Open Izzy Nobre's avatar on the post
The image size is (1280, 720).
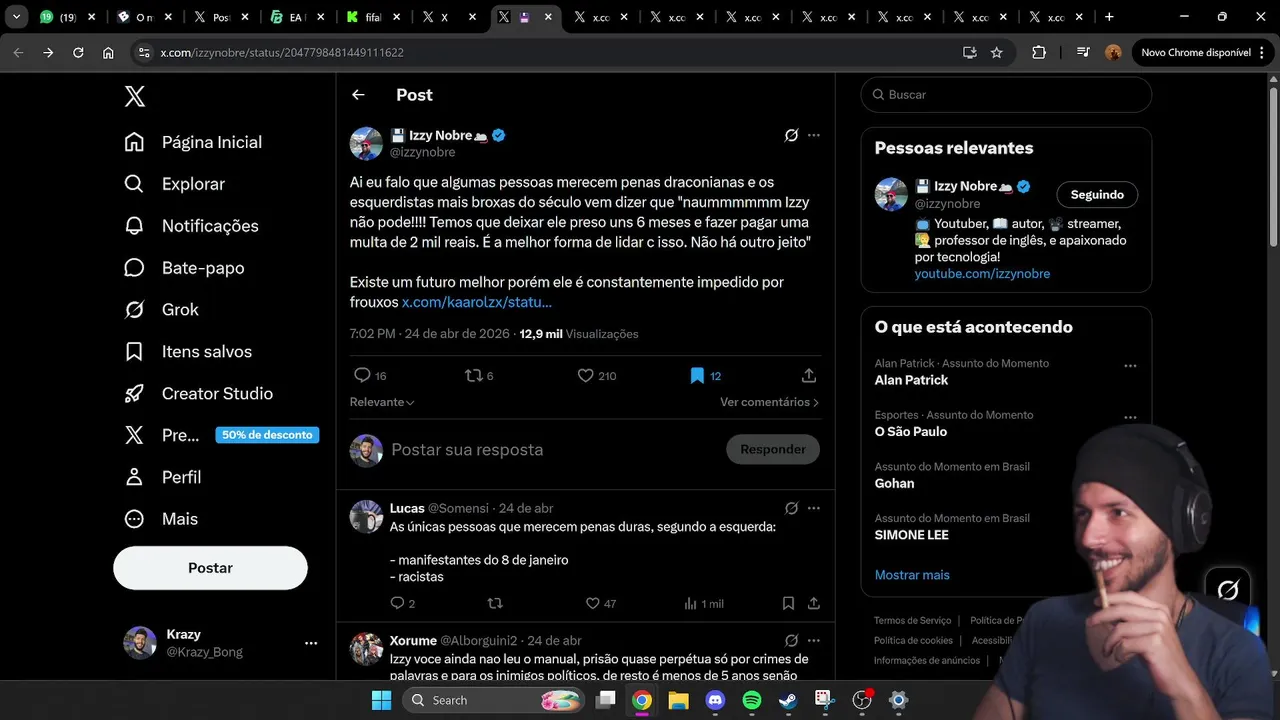(x=366, y=143)
